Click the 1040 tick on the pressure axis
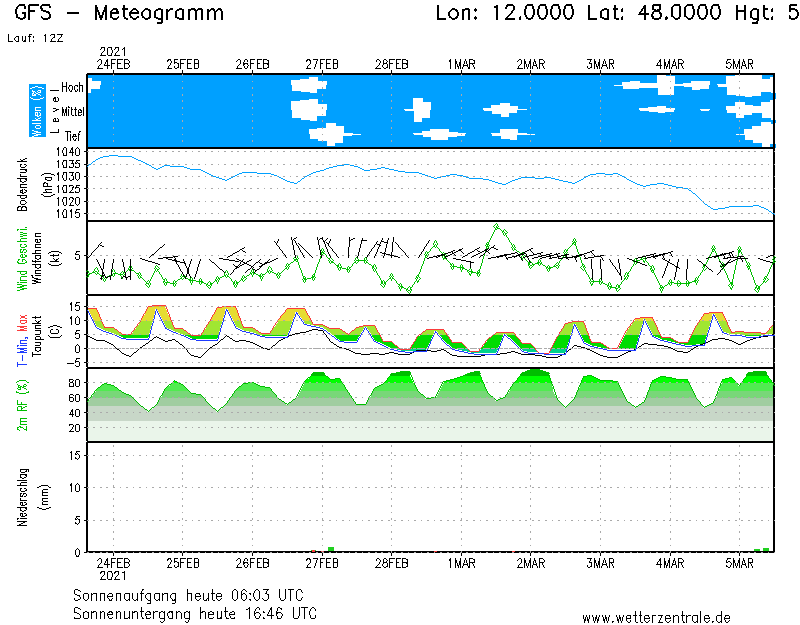The height and width of the screenshot is (625, 800). 68,151
